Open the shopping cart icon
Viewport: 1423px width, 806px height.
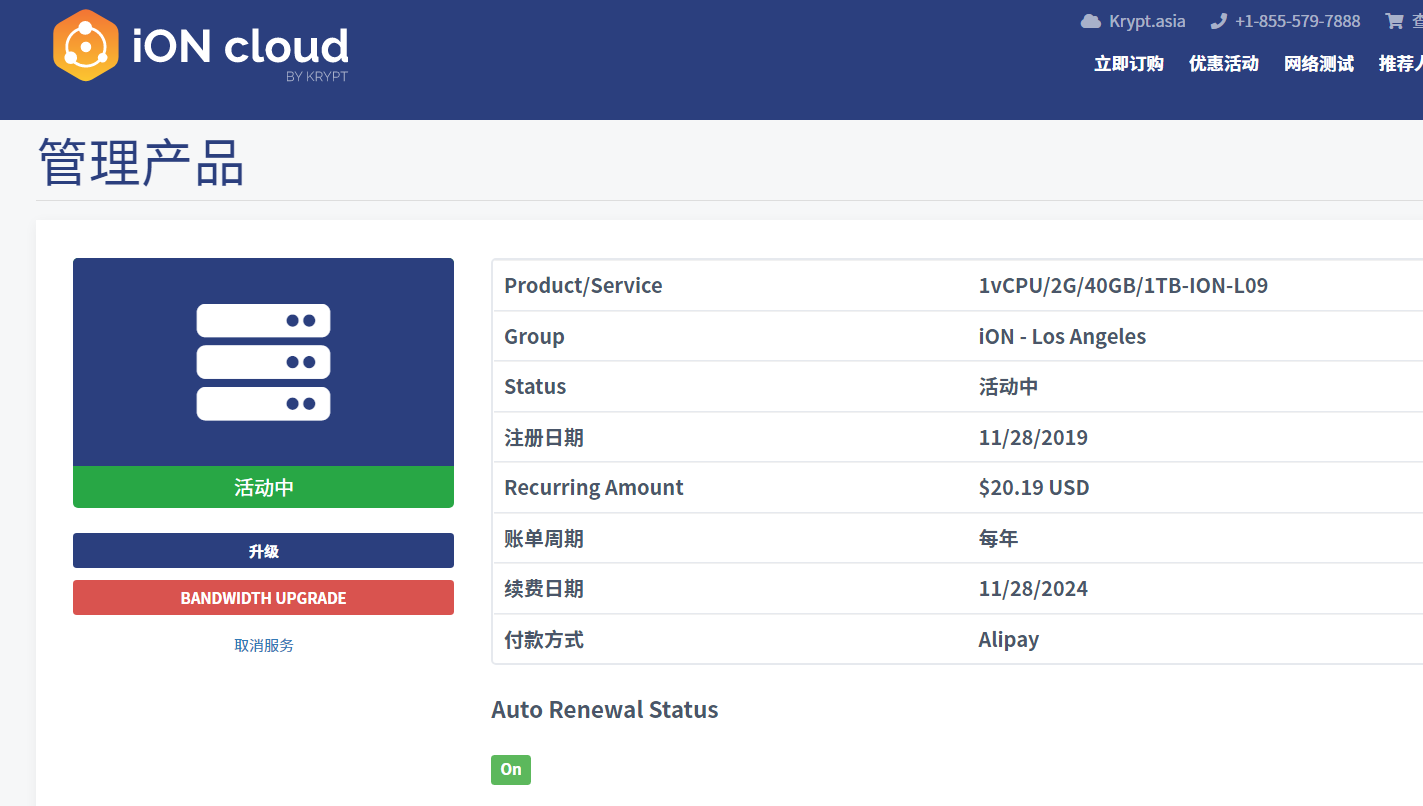point(1393,21)
